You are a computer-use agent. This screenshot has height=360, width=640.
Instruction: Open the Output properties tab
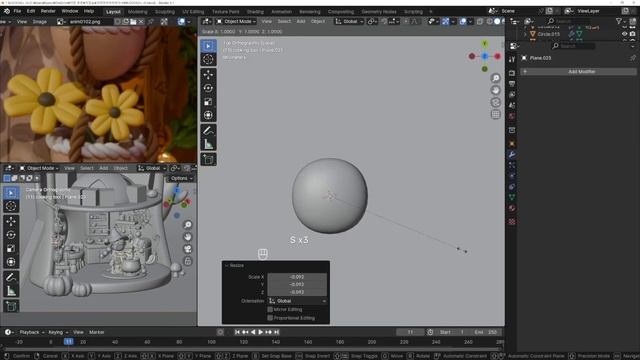[512, 84]
